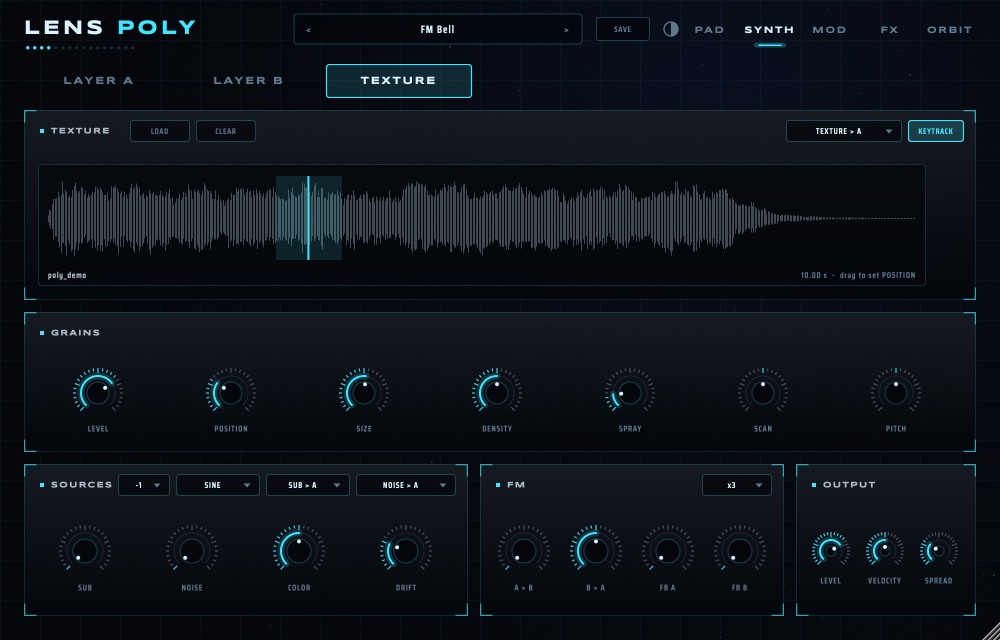Click the FM Bell preset name field
Viewport: 1000px width, 640px height.
(438, 29)
